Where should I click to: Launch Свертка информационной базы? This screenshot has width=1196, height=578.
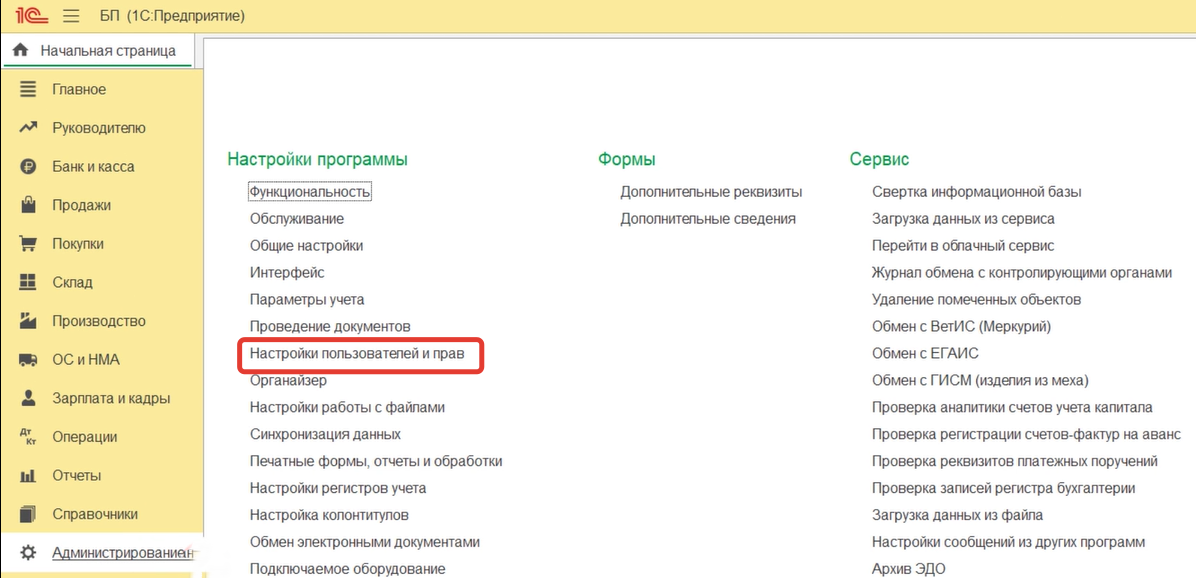click(x=976, y=191)
